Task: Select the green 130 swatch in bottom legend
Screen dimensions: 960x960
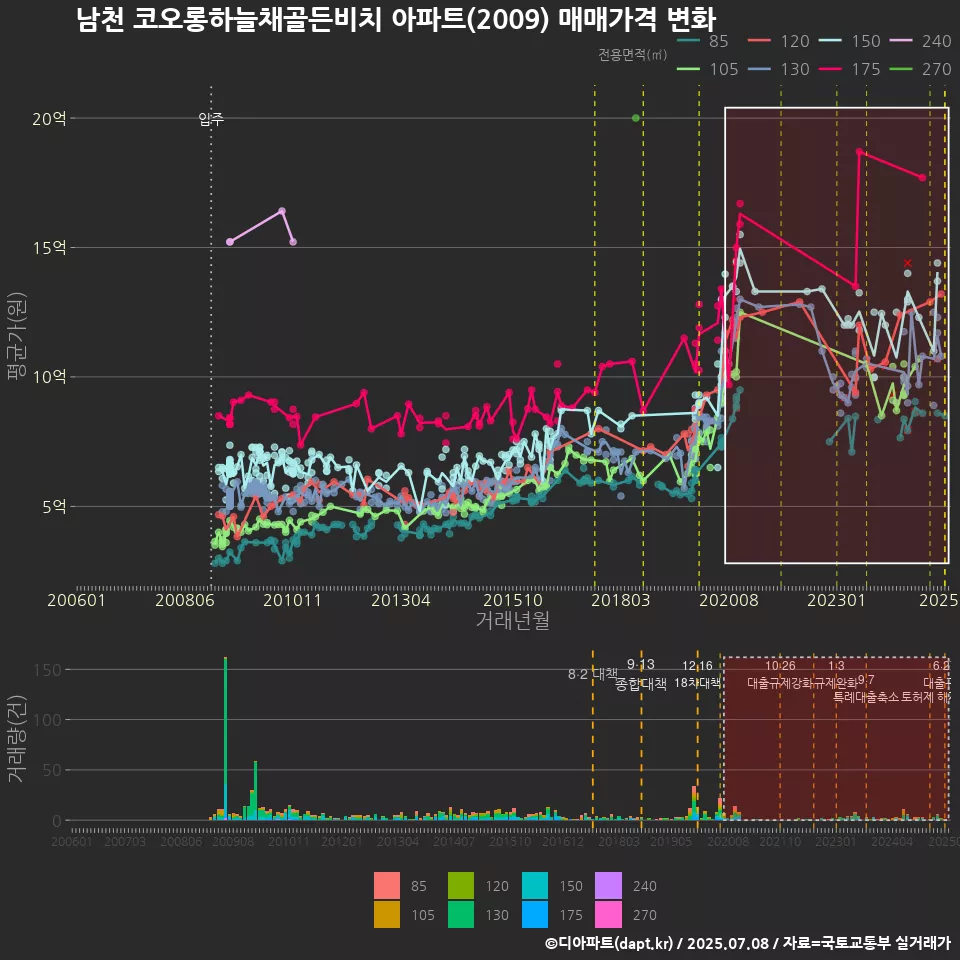Action: point(461,914)
